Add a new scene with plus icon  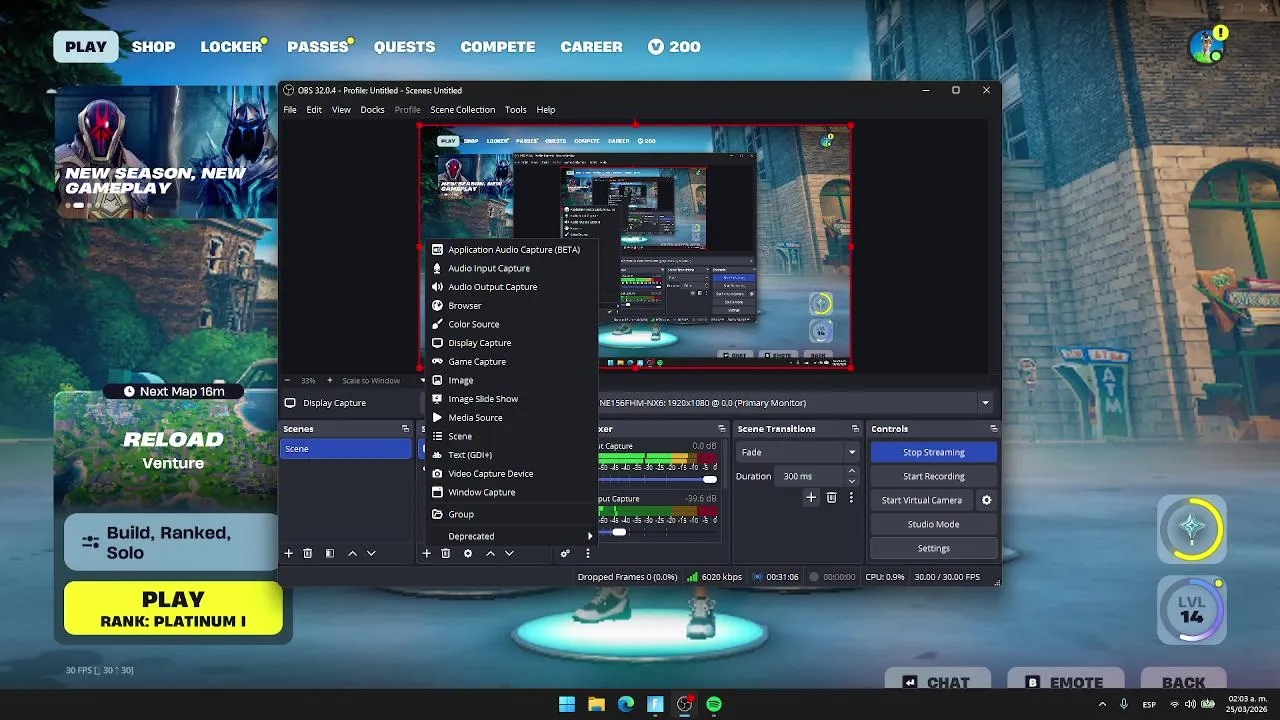coord(289,553)
